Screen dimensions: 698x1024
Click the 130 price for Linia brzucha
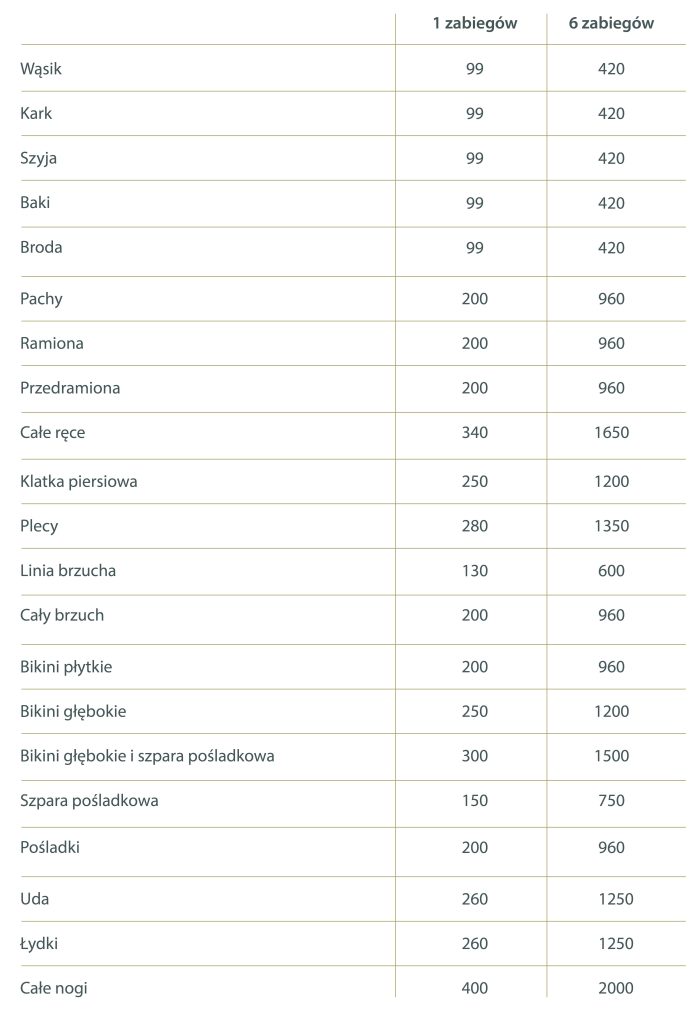(474, 571)
